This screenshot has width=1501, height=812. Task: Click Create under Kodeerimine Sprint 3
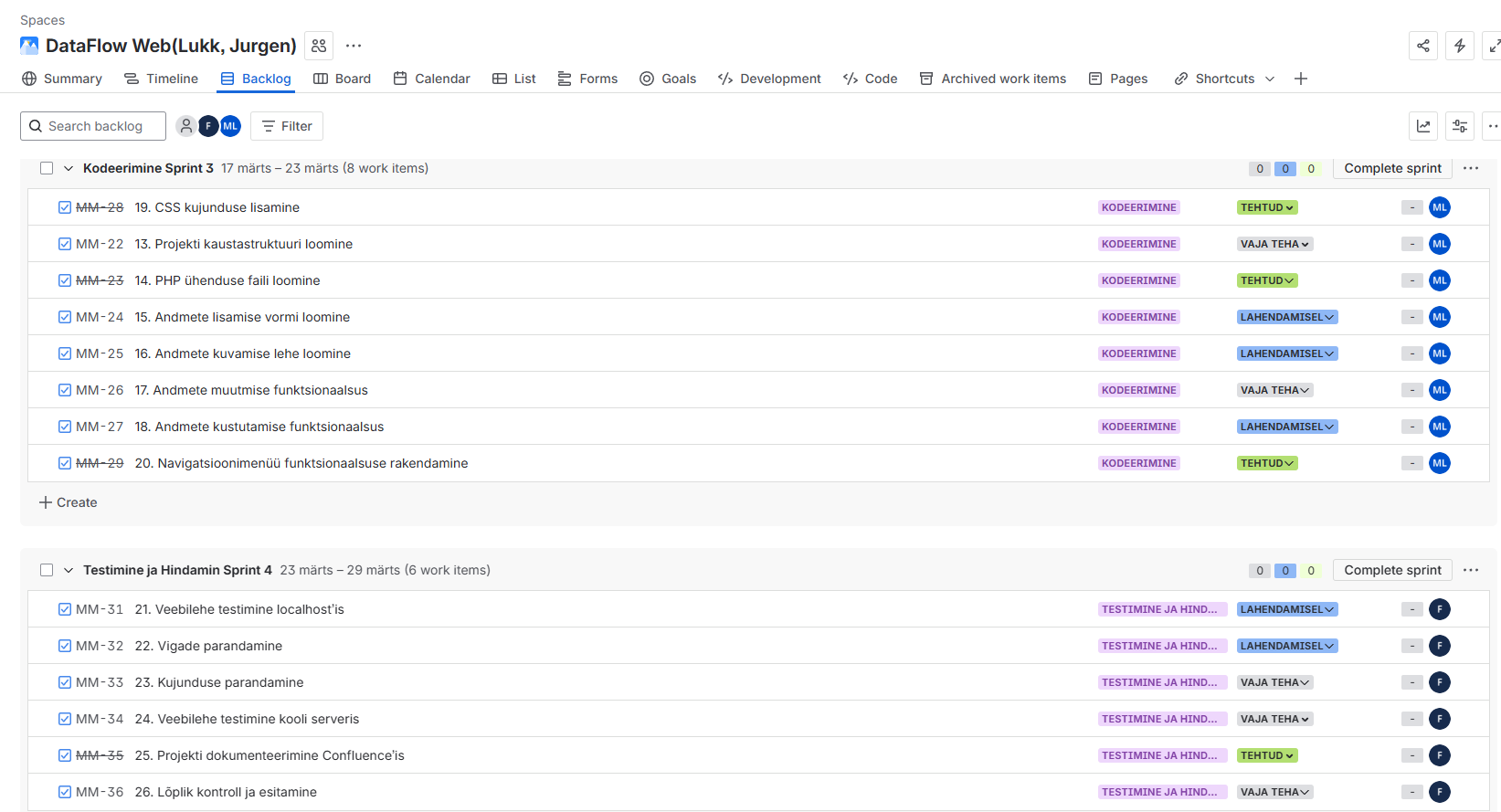pyautogui.click(x=69, y=502)
